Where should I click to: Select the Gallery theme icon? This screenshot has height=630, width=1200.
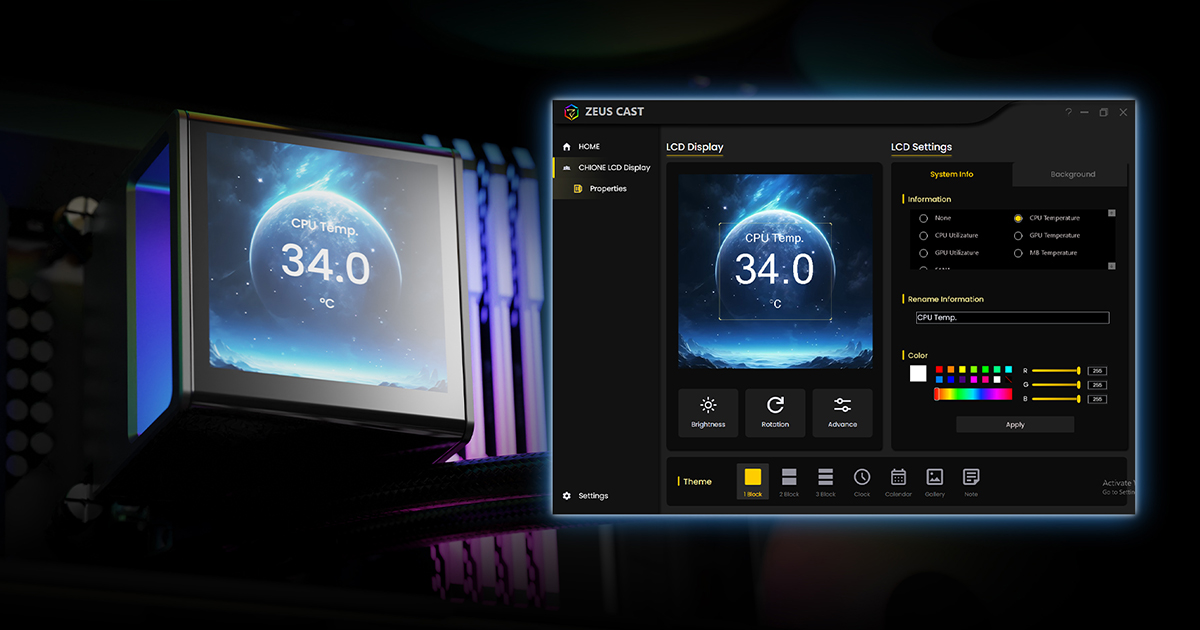[934, 481]
